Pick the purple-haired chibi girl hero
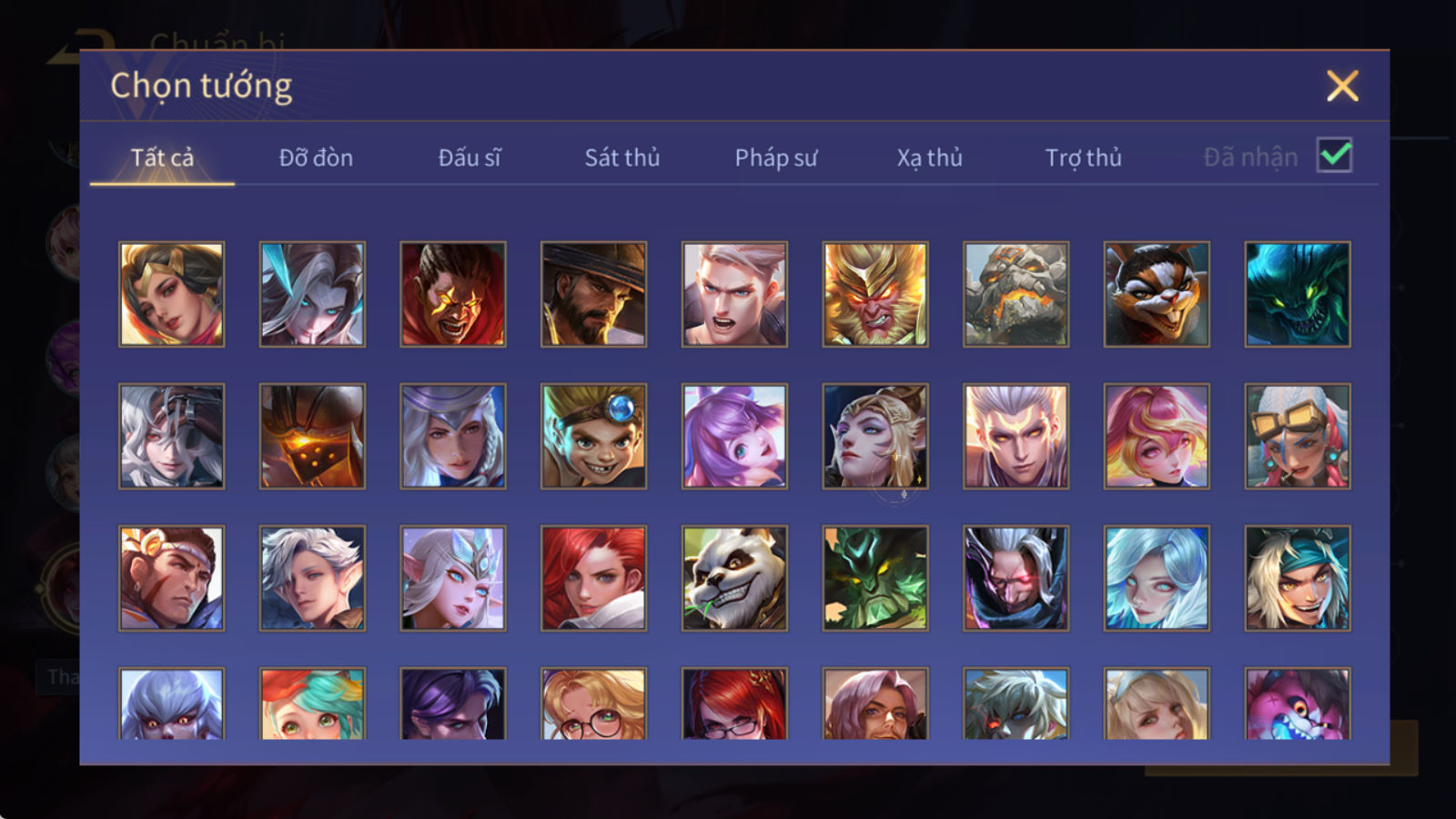This screenshot has height=819, width=1456. tap(734, 436)
